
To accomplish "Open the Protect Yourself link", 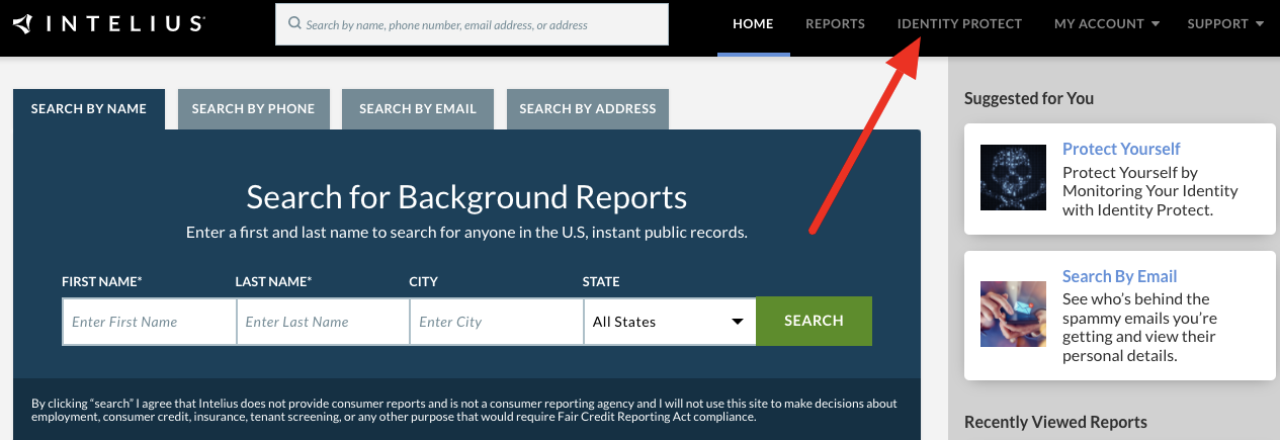I will (1121, 149).
